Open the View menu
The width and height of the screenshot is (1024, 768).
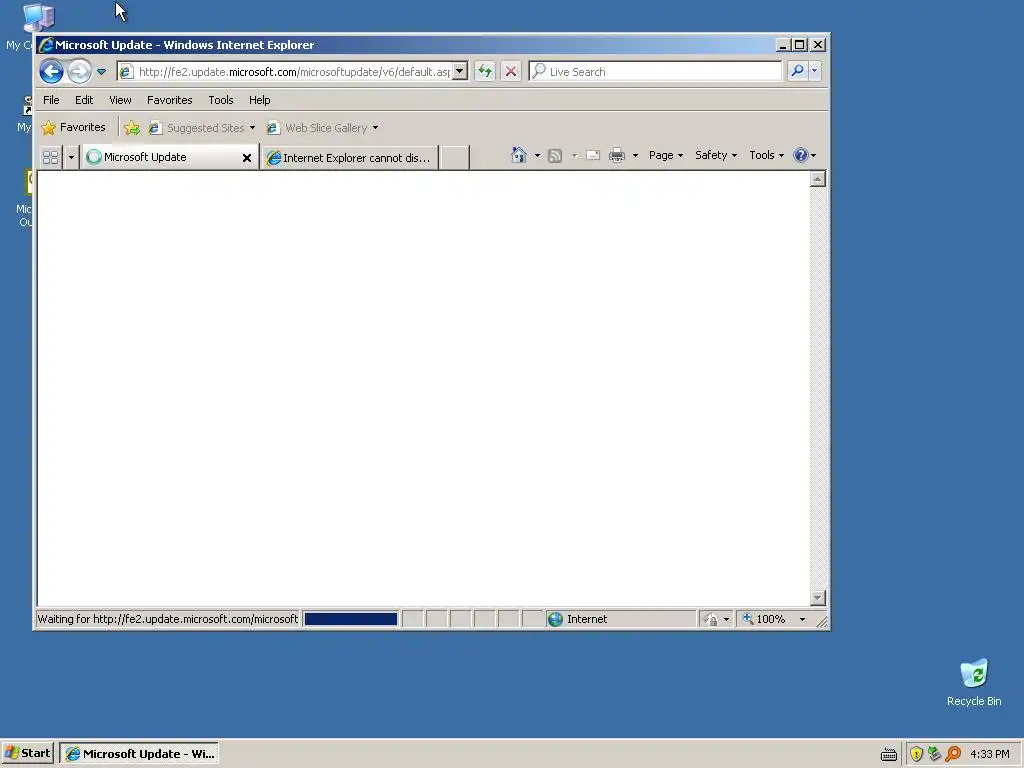click(x=120, y=100)
